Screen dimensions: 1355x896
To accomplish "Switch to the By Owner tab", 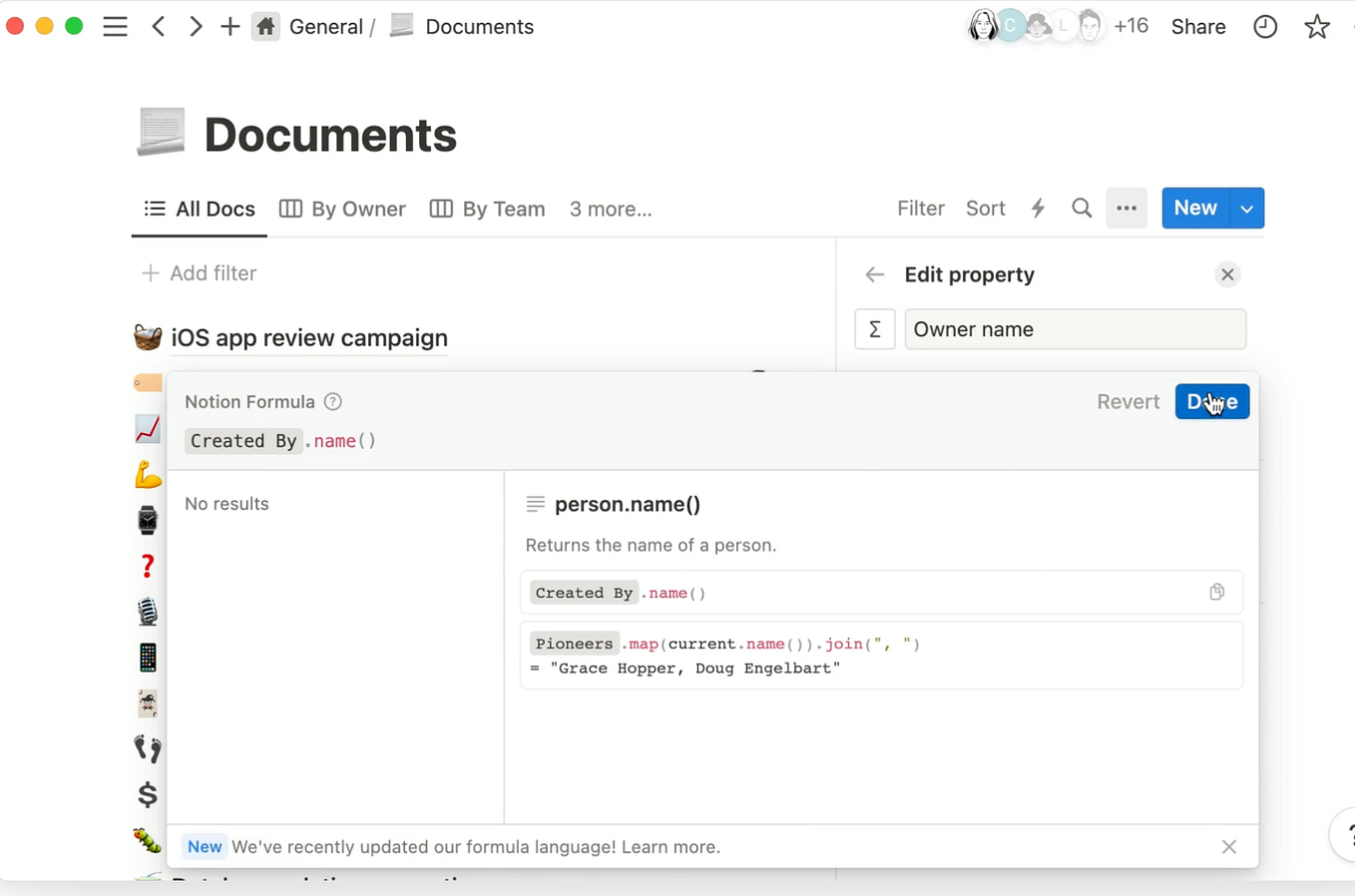I will tap(342, 209).
